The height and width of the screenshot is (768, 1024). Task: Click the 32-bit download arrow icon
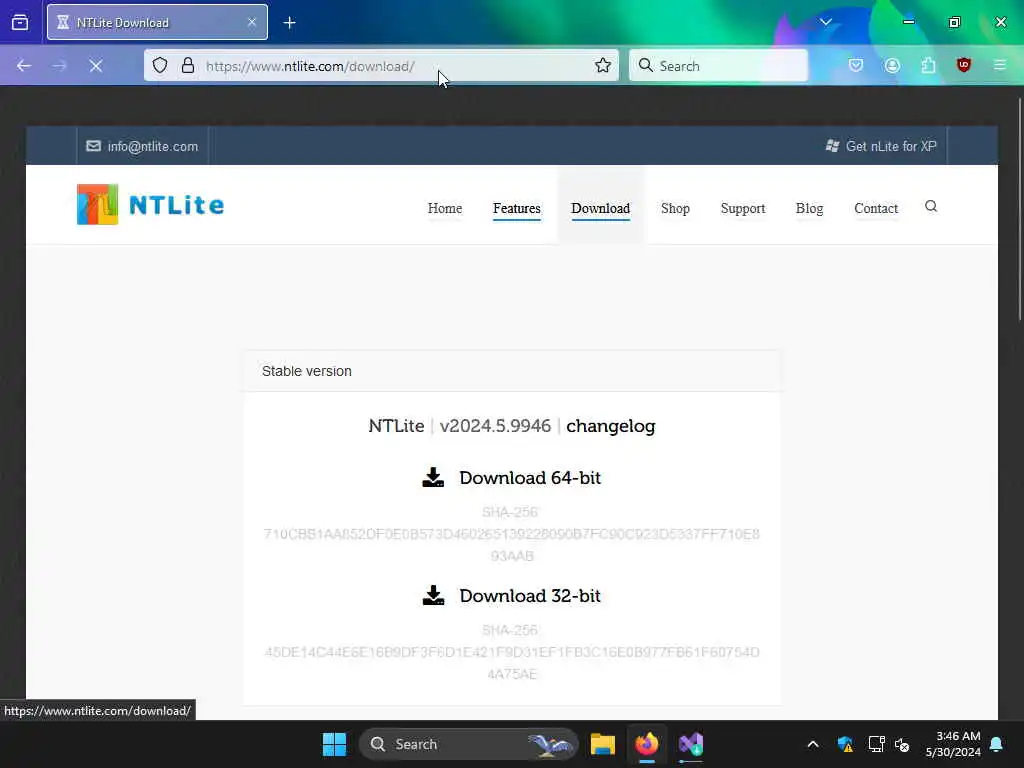coord(433,595)
